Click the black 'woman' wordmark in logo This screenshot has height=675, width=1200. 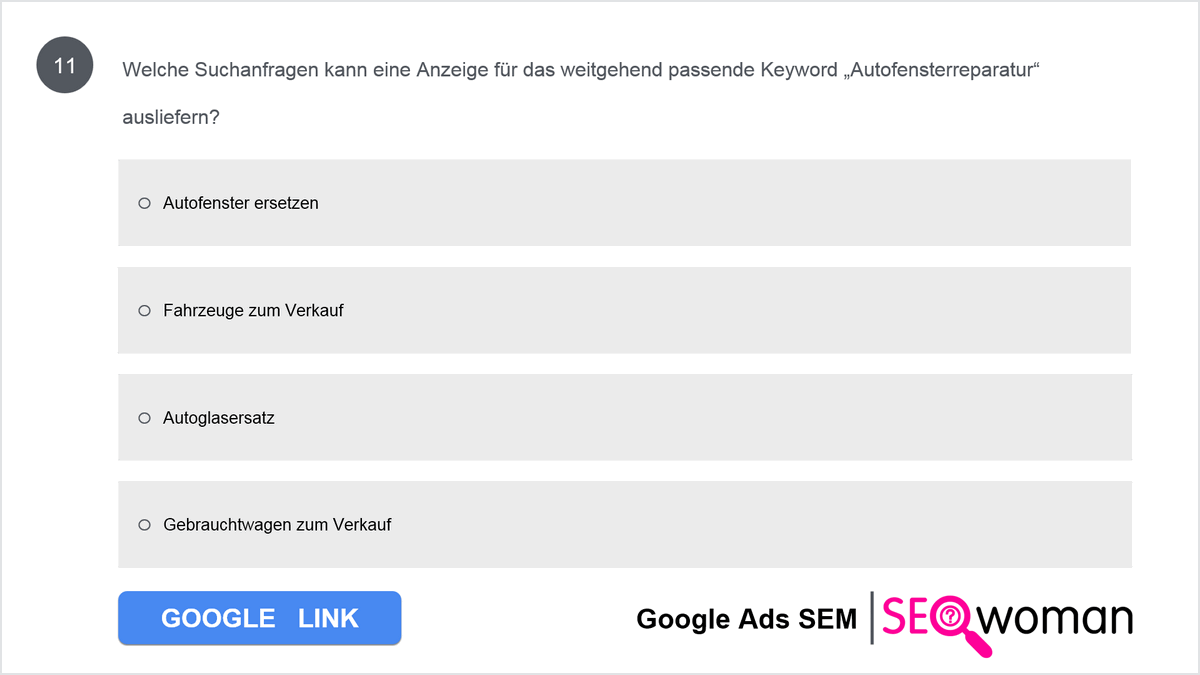click(1055, 619)
